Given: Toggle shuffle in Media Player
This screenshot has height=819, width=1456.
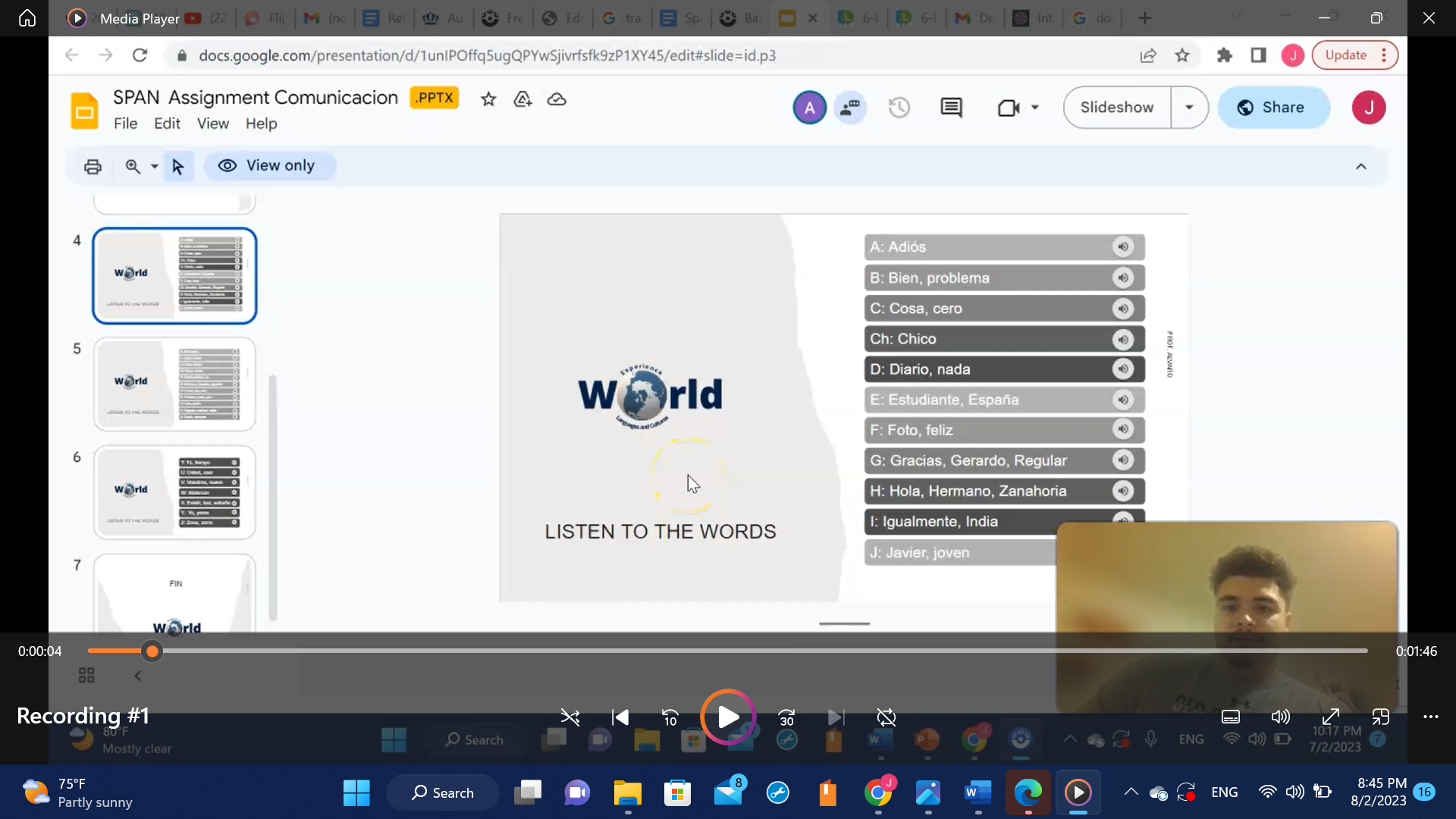Looking at the screenshot, I should [x=570, y=717].
